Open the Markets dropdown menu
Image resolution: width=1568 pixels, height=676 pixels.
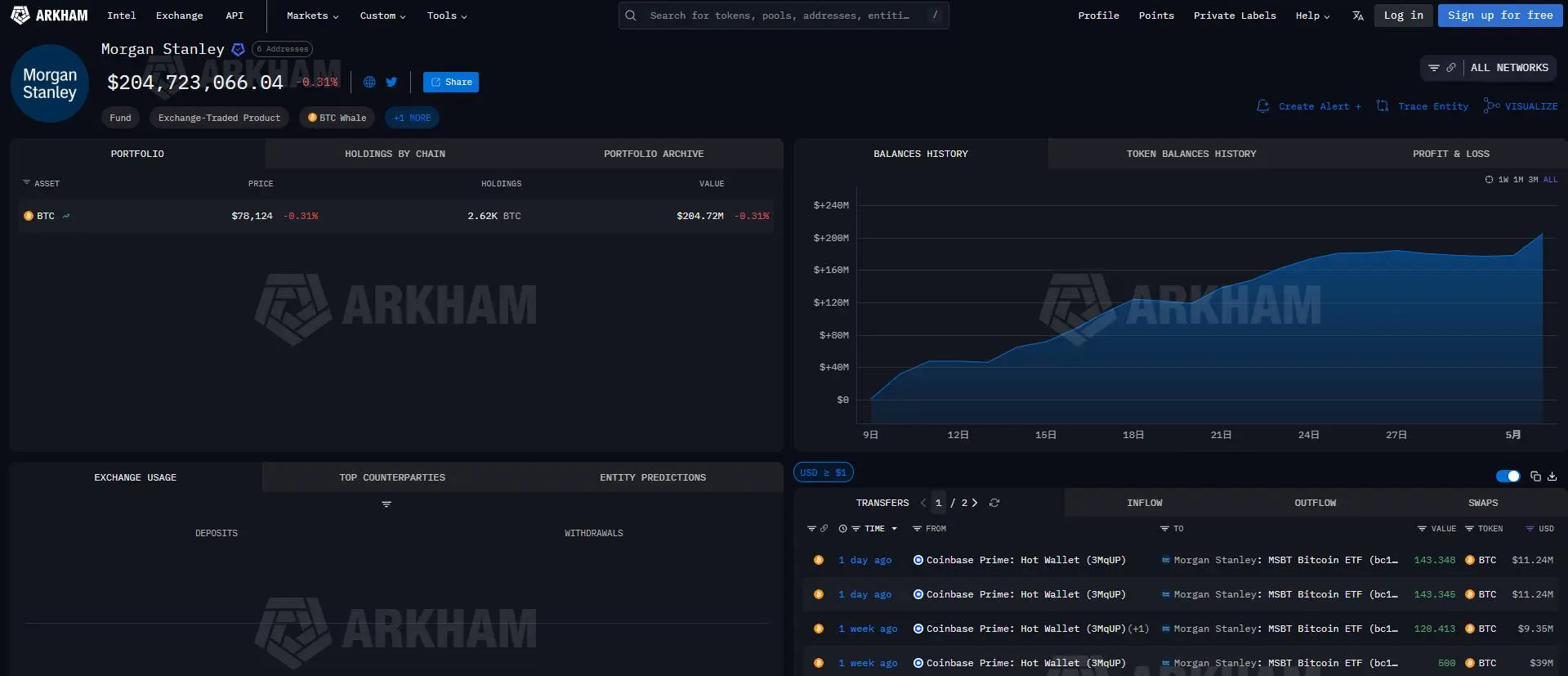(312, 16)
